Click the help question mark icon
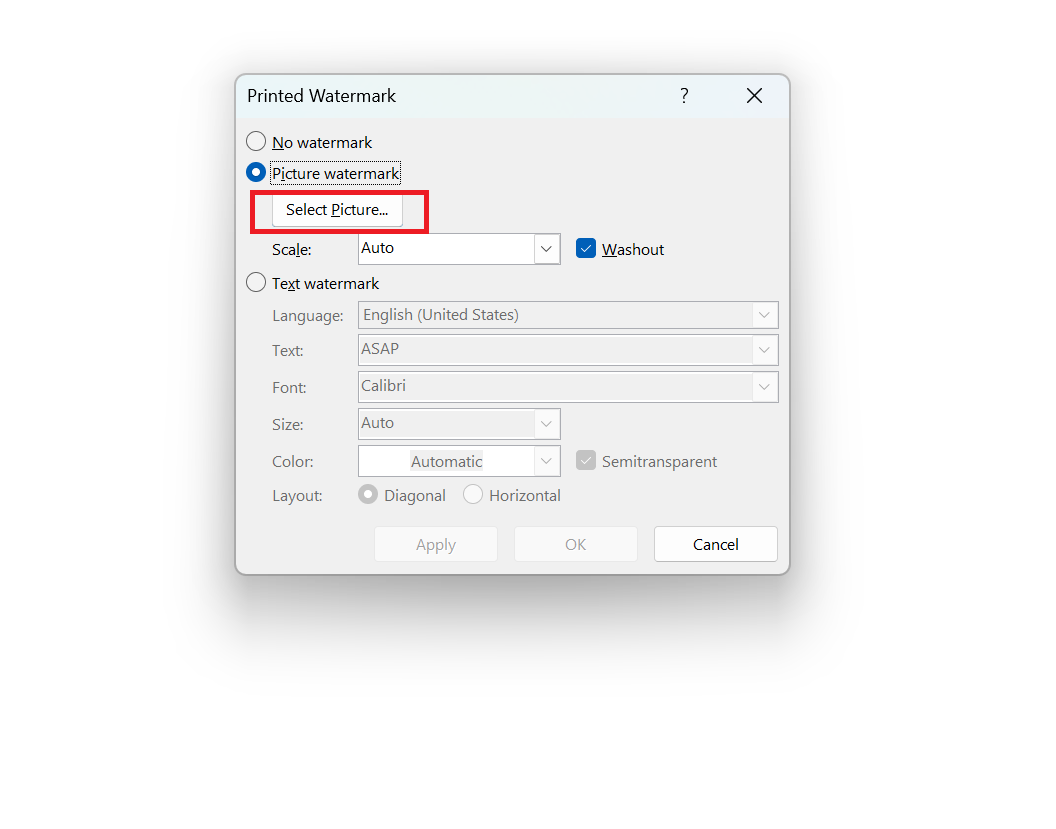 coord(684,96)
